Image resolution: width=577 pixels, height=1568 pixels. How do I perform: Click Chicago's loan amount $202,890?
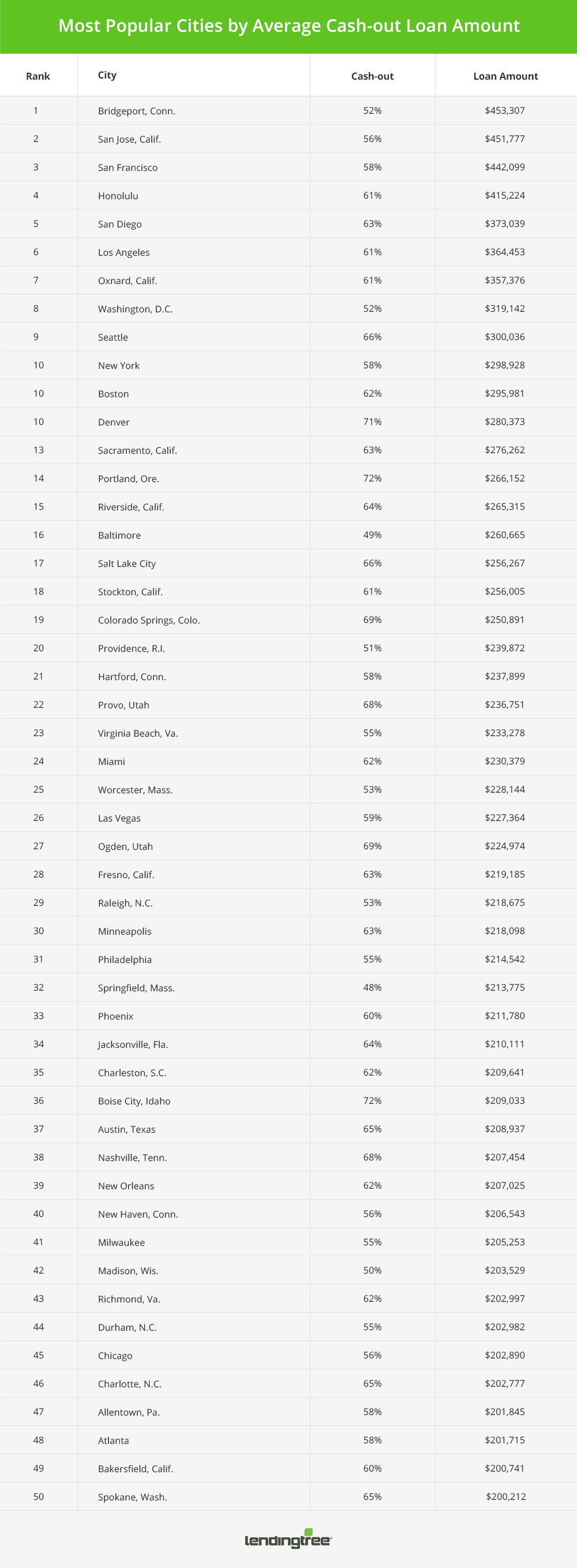click(x=504, y=1356)
